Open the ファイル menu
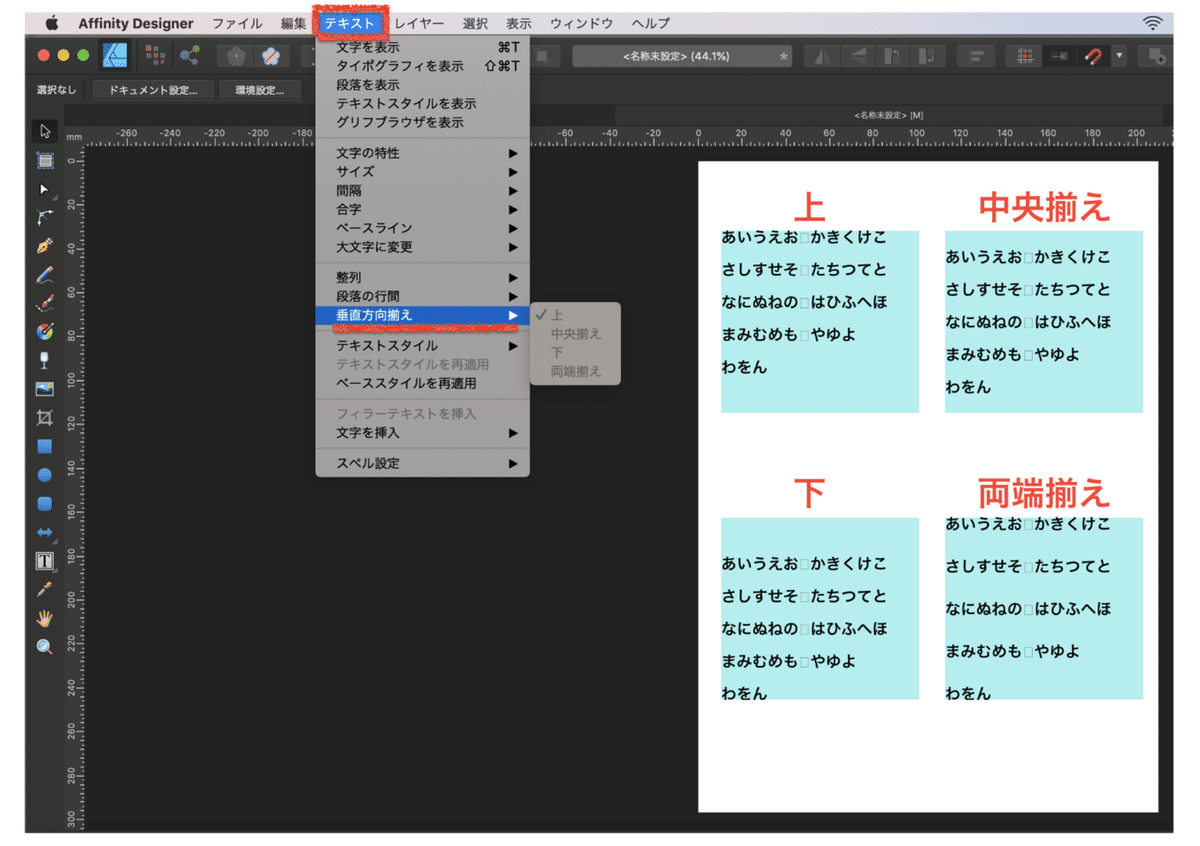The height and width of the screenshot is (846, 1200). click(x=237, y=23)
